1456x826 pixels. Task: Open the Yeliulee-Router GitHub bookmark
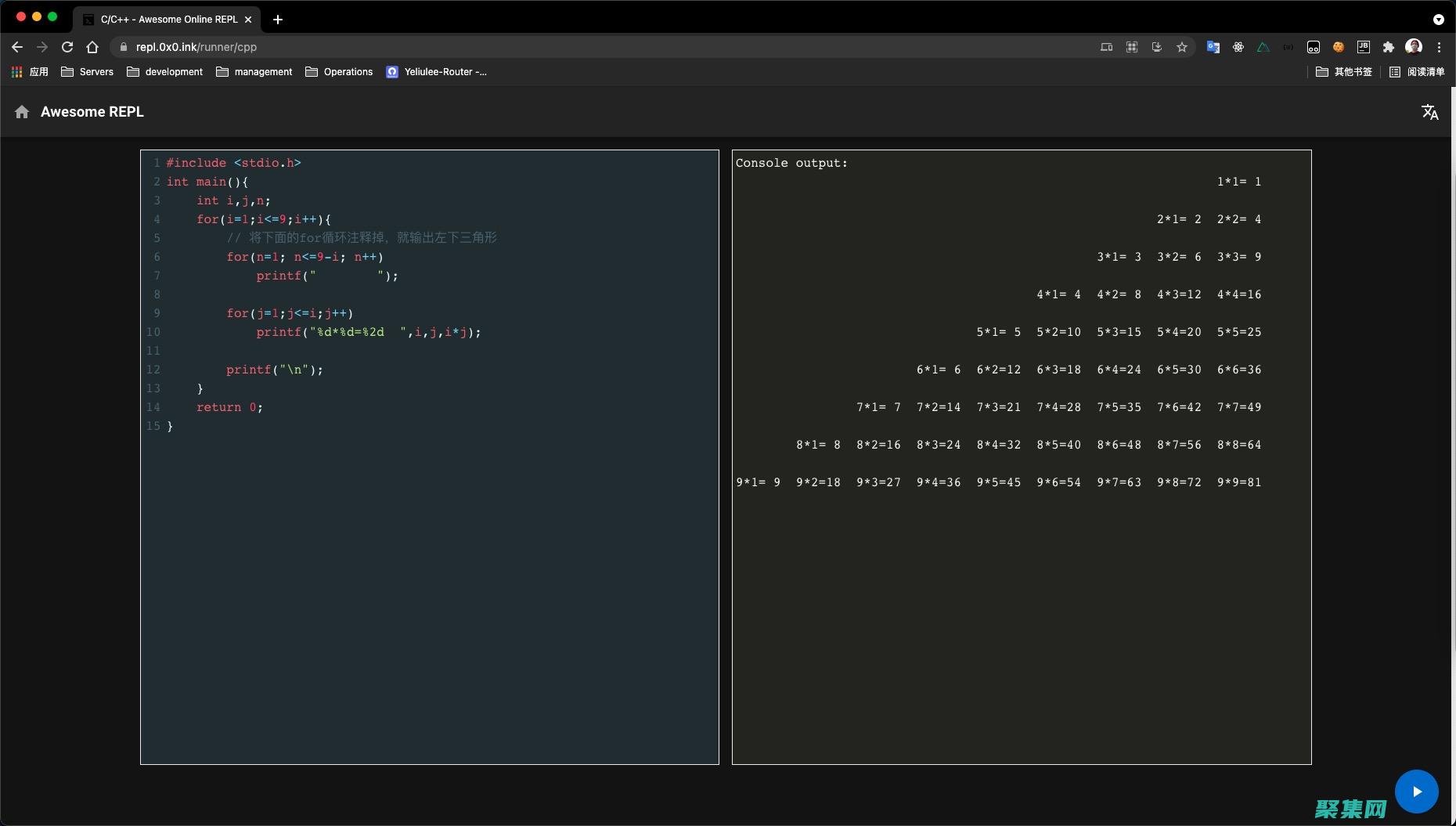click(x=436, y=72)
